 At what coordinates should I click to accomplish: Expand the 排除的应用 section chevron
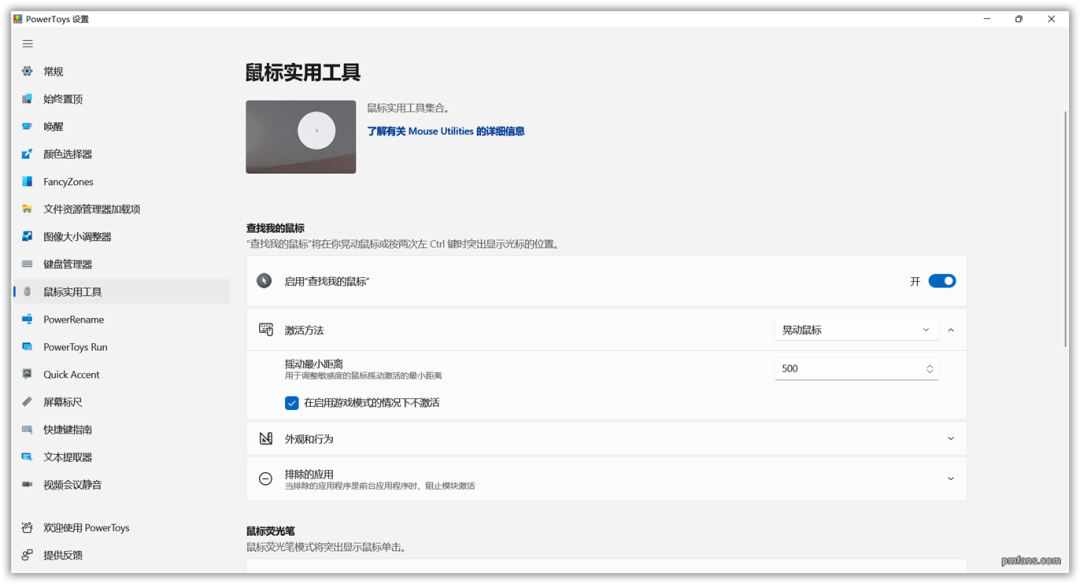(x=951, y=479)
